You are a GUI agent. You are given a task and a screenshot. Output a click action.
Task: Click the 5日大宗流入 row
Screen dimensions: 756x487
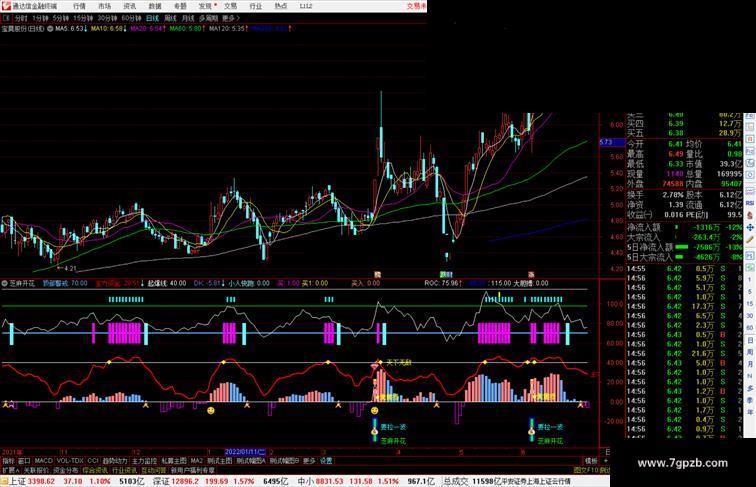685,257
